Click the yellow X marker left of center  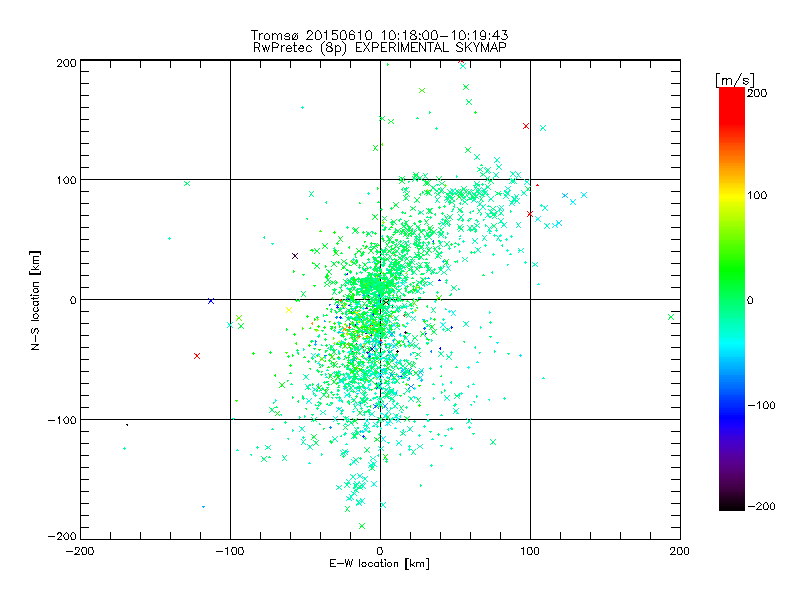point(289,310)
